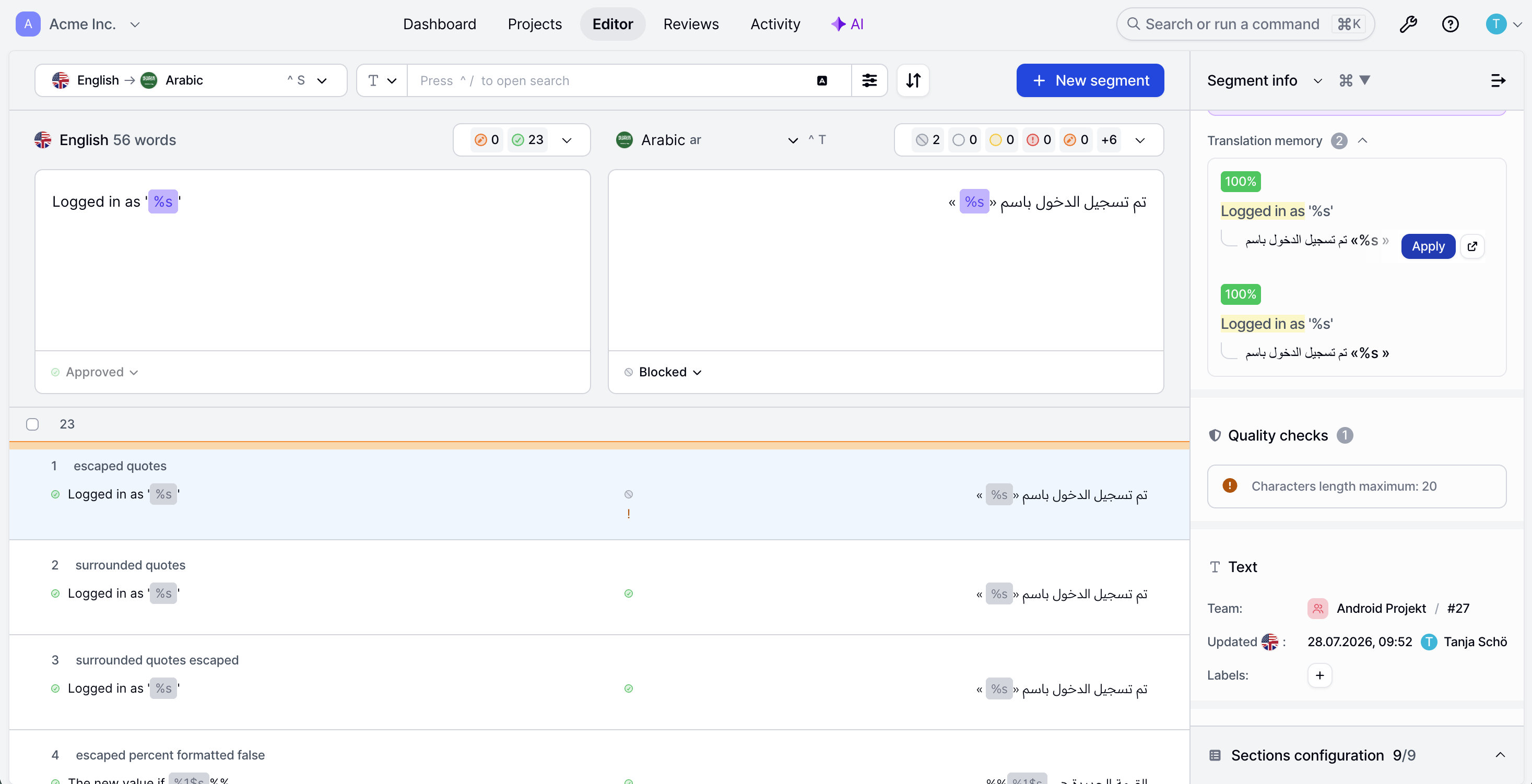Open the #27 project reference link
The width and height of the screenshot is (1532, 784).
tap(1458, 608)
